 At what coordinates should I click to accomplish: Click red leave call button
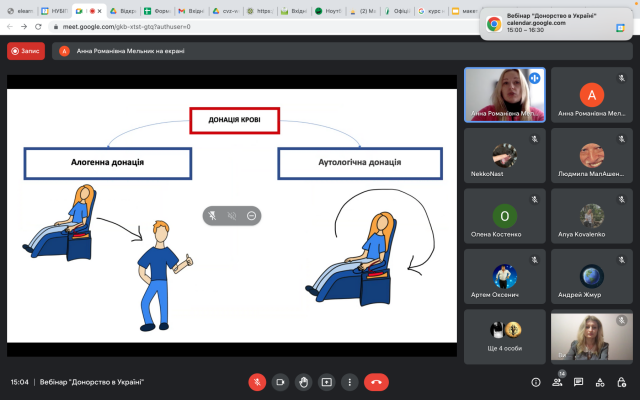pos(377,382)
